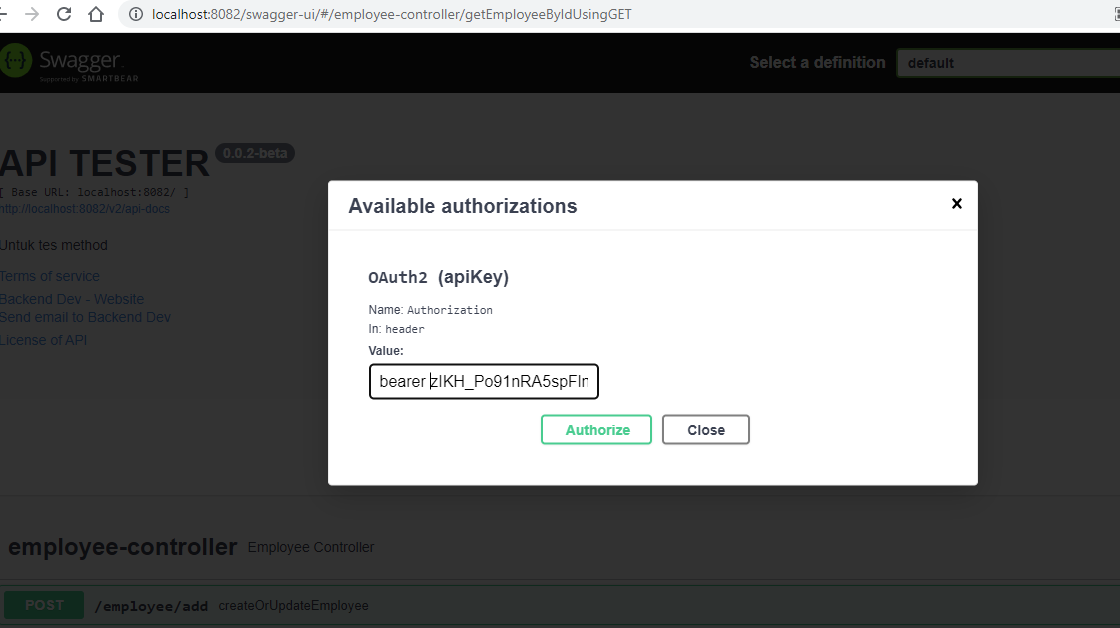Screen dimensions: 1120x628
Task: Reload the page with refresh icon
Action: pos(64,14)
